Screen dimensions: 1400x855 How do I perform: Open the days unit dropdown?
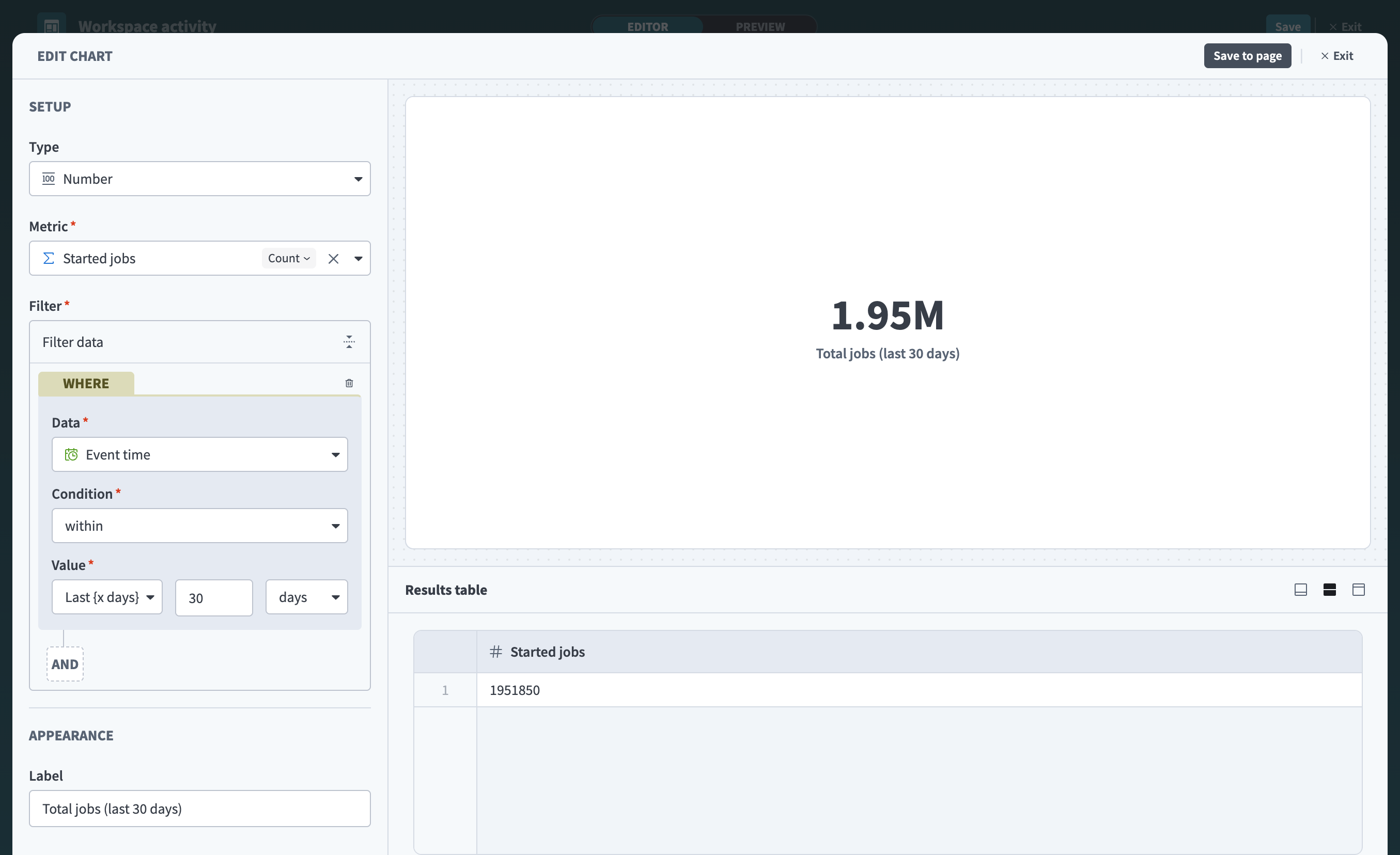click(x=307, y=597)
